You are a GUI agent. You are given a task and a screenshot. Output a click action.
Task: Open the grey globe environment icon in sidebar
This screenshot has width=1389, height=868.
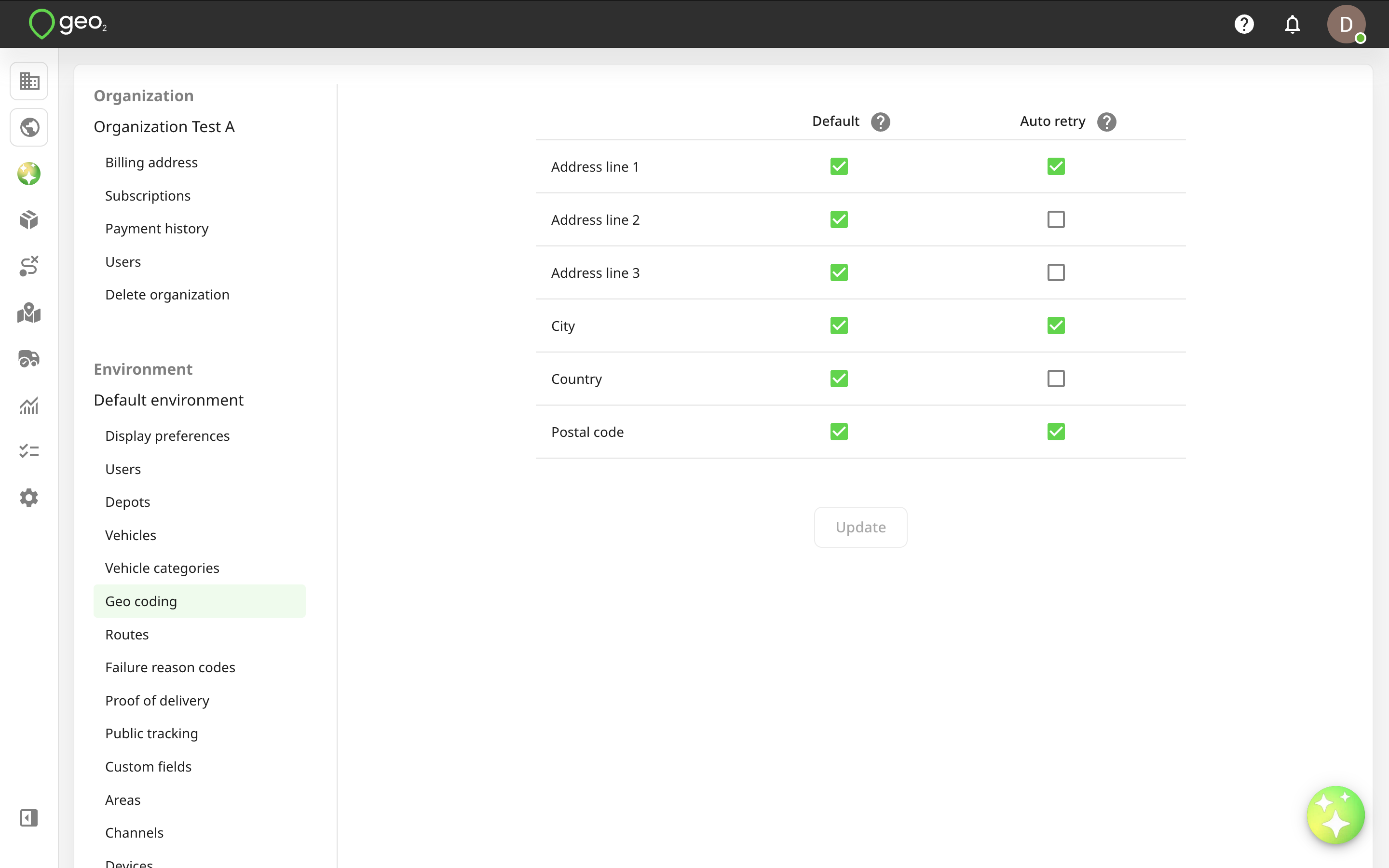[x=29, y=127]
